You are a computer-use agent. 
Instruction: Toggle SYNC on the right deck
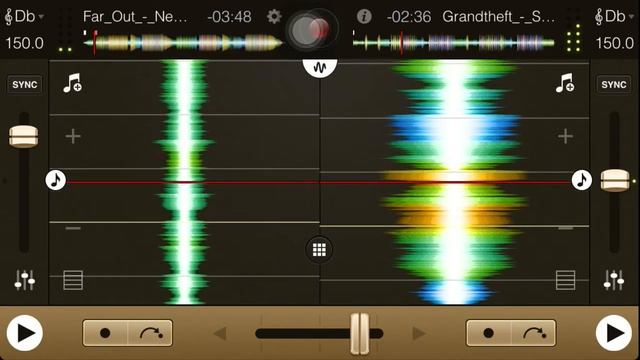614,85
